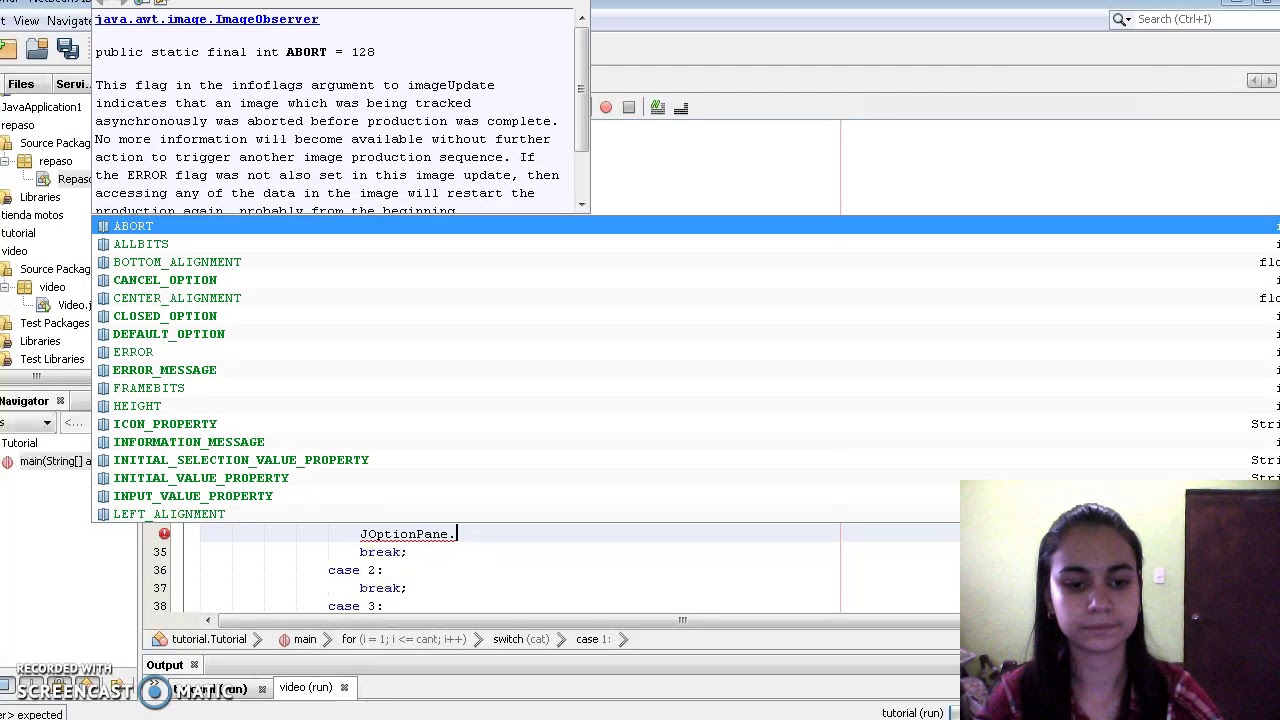The height and width of the screenshot is (720, 1280).
Task: Select CANCEL_OPTION completion entry
Action: click(x=685, y=280)
